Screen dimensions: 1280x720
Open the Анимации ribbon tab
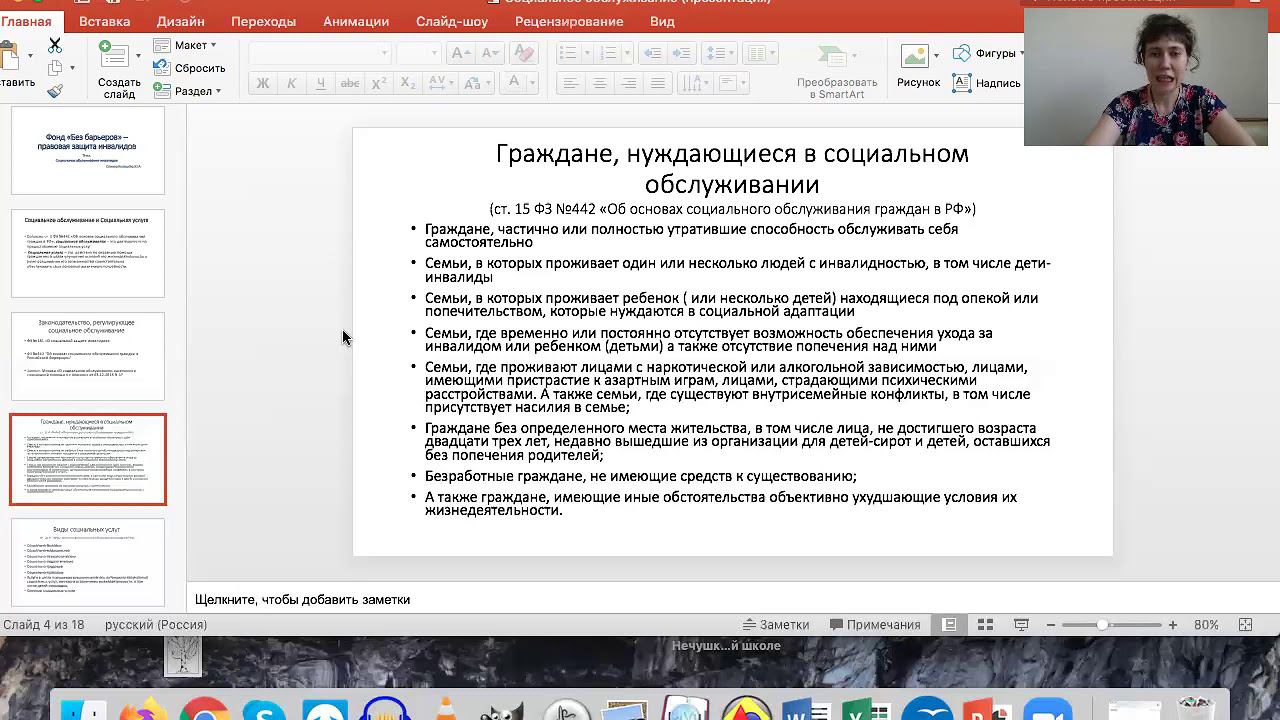click(x=356, y=21)
